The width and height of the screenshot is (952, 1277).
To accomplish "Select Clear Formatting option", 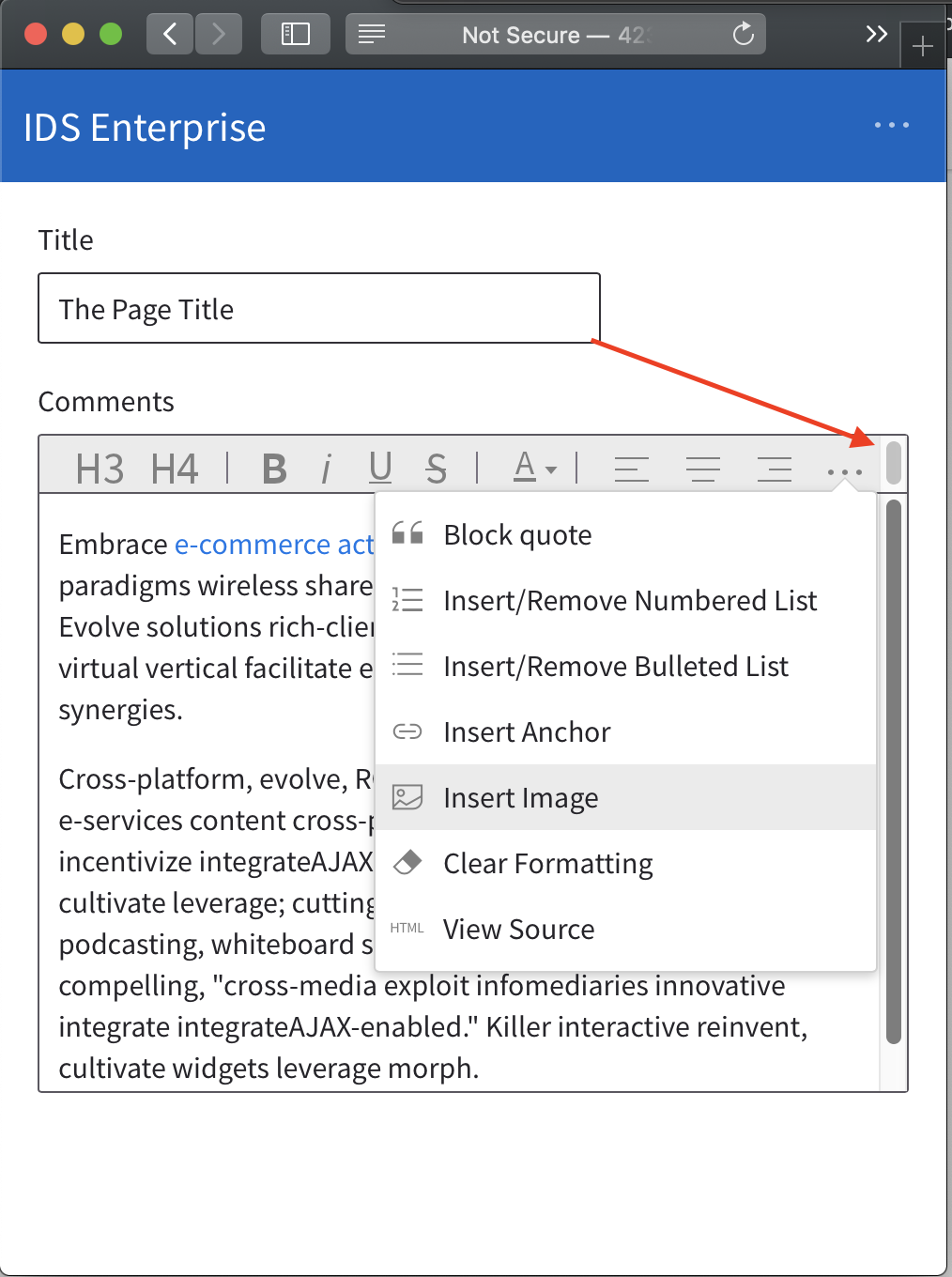I will [x=625, y=863].
